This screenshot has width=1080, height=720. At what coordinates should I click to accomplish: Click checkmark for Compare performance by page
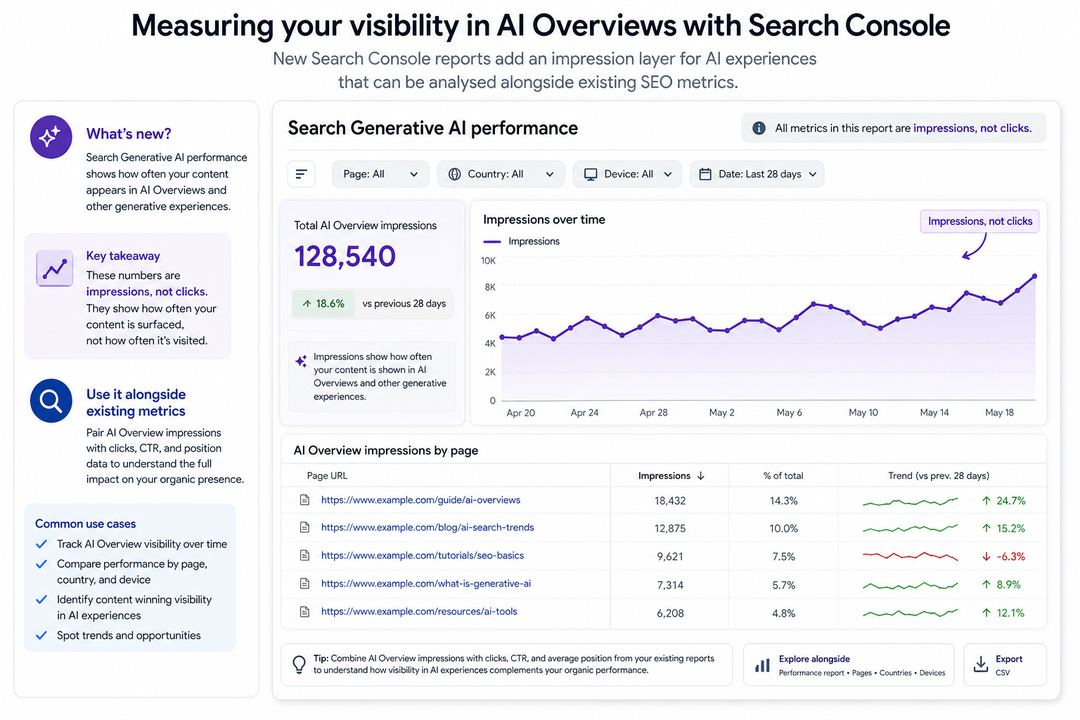[41, 564]
